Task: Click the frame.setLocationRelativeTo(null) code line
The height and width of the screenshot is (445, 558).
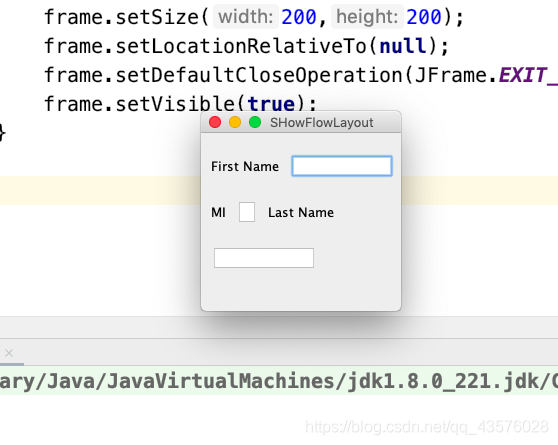Action: [247, 46]
